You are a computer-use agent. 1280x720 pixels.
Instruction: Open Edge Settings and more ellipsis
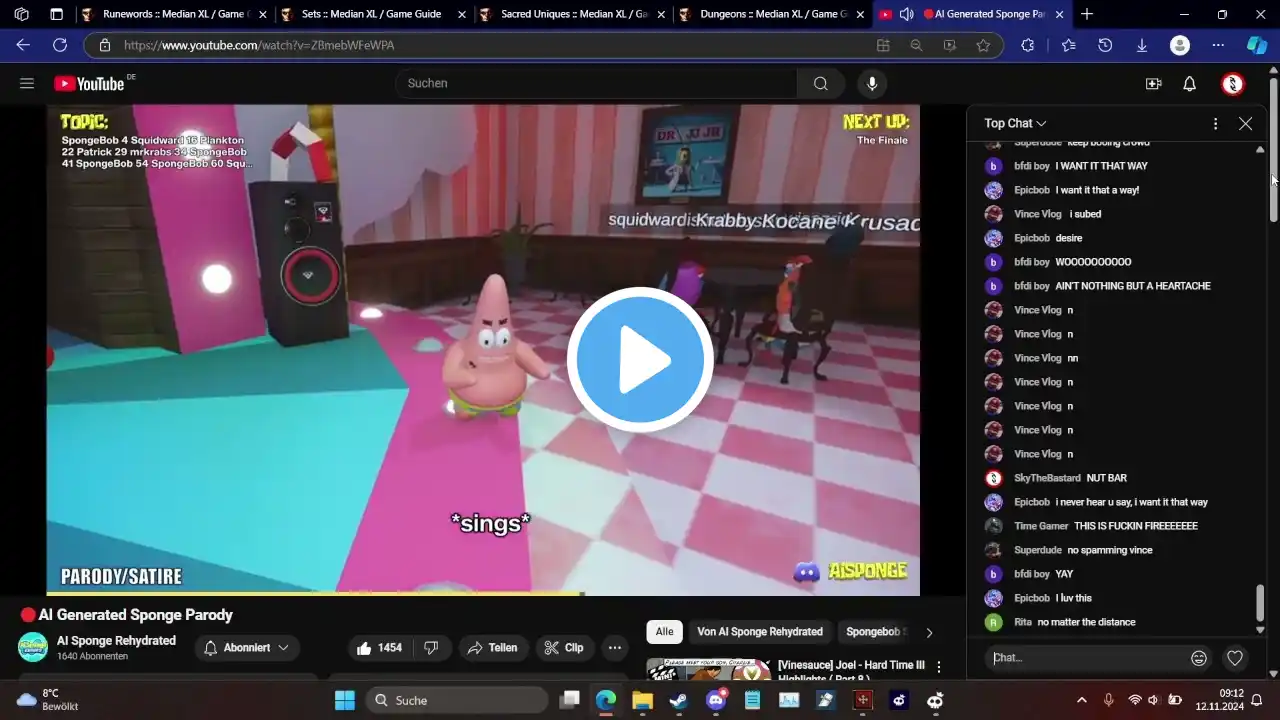coord(1217,45)
